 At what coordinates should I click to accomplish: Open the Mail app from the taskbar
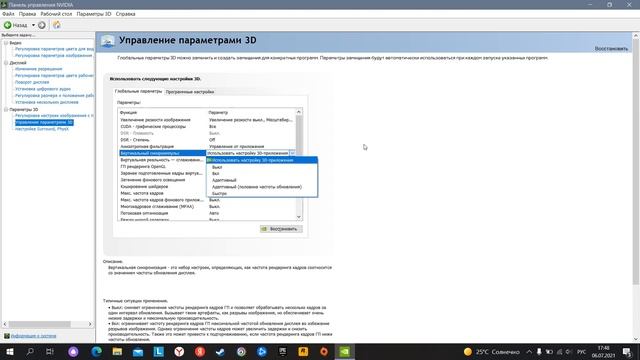(138, 352)
